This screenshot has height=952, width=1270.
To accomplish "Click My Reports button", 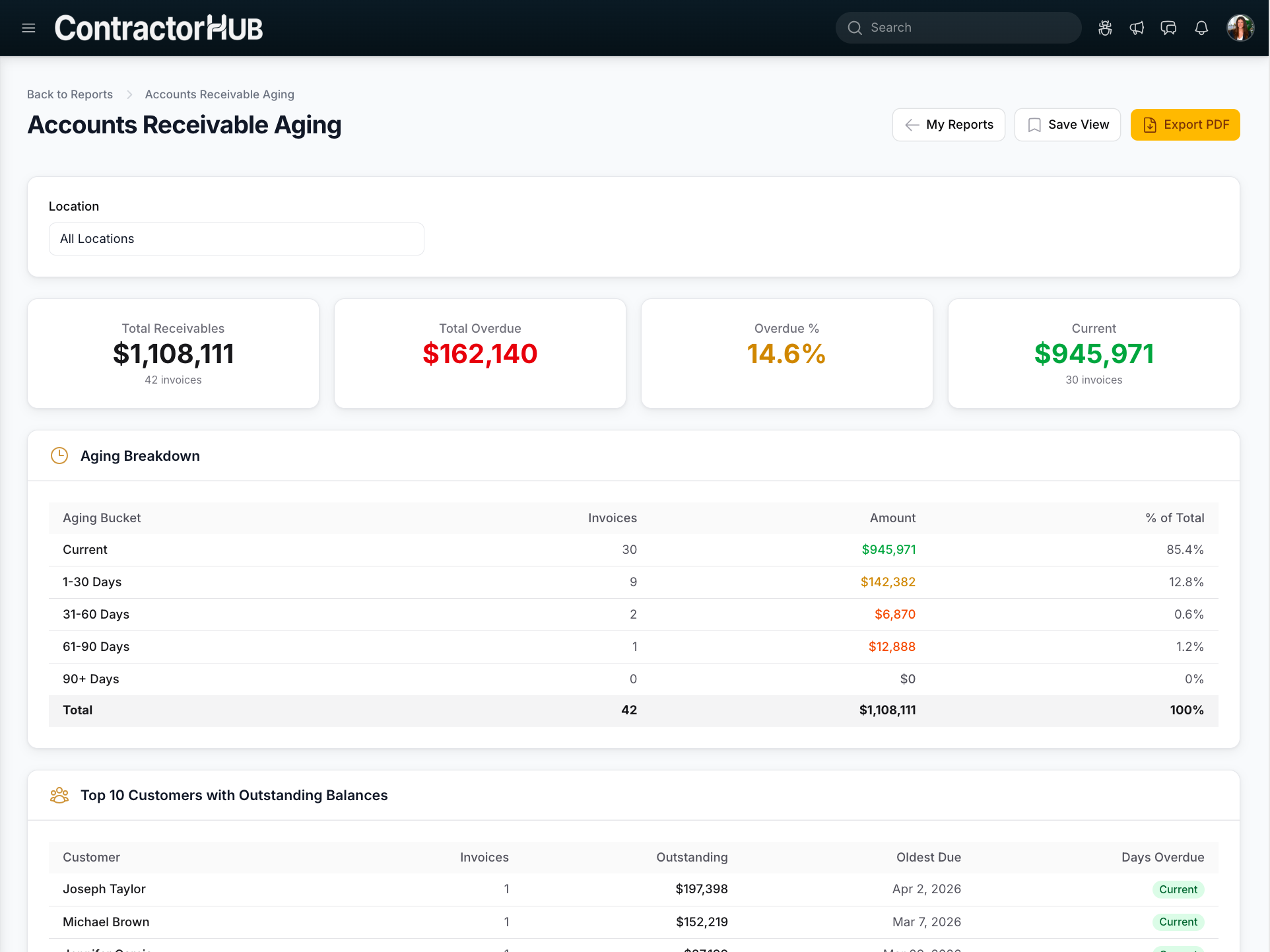I will coord(949,124).
